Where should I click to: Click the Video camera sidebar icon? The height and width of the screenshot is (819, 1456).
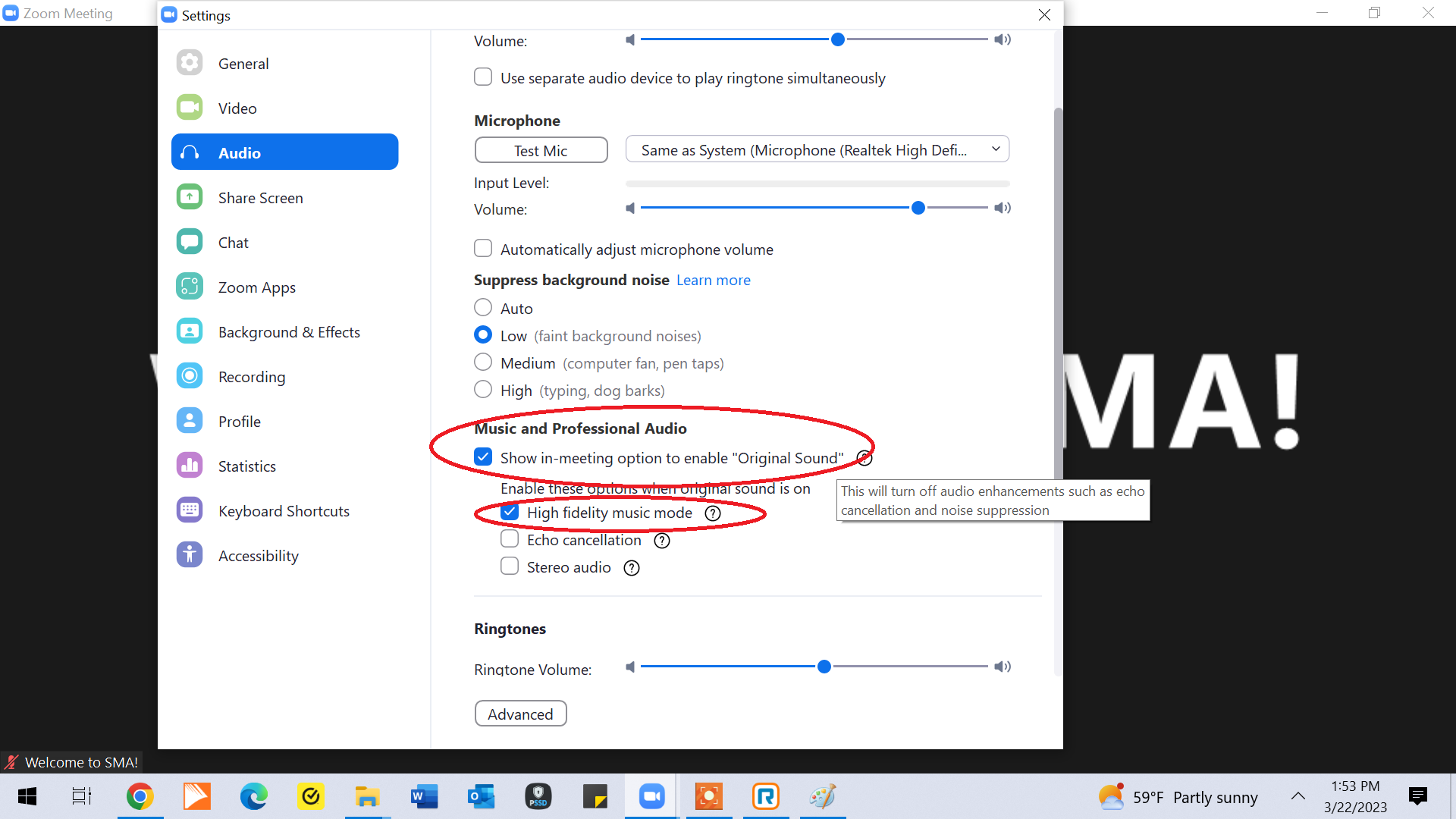point(190,108)
